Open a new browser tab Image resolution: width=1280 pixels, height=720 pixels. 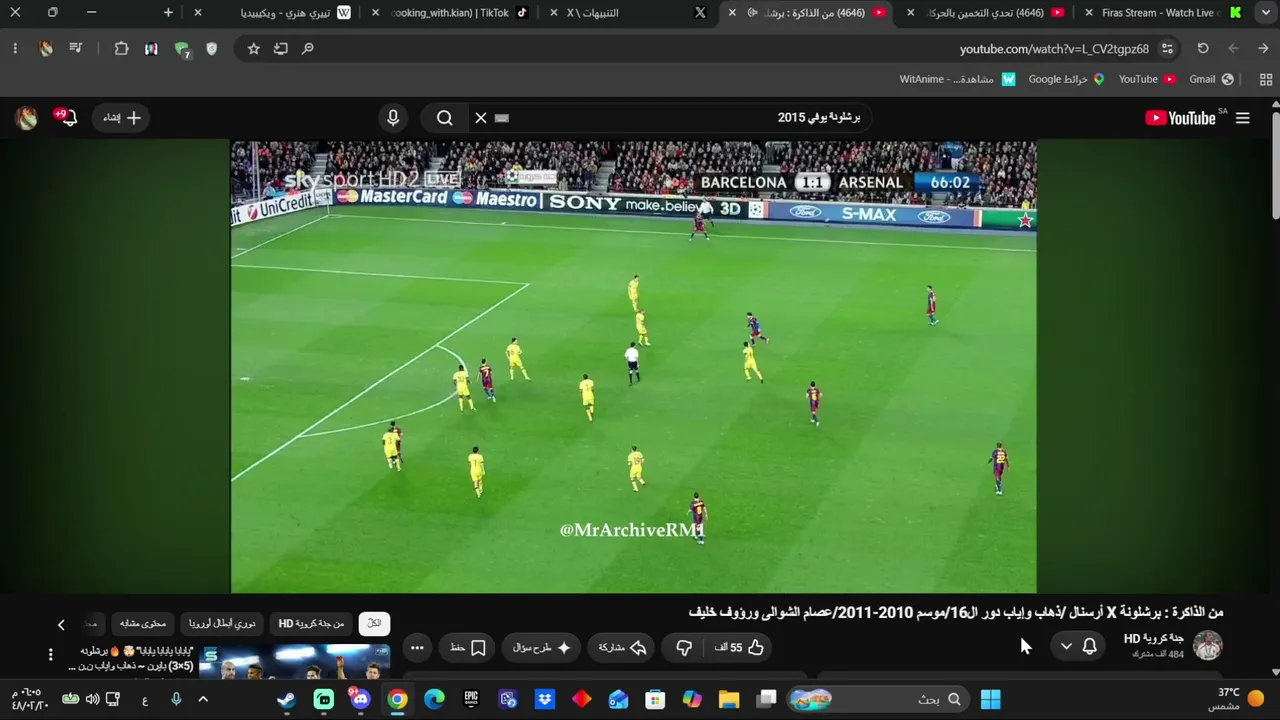168,13
